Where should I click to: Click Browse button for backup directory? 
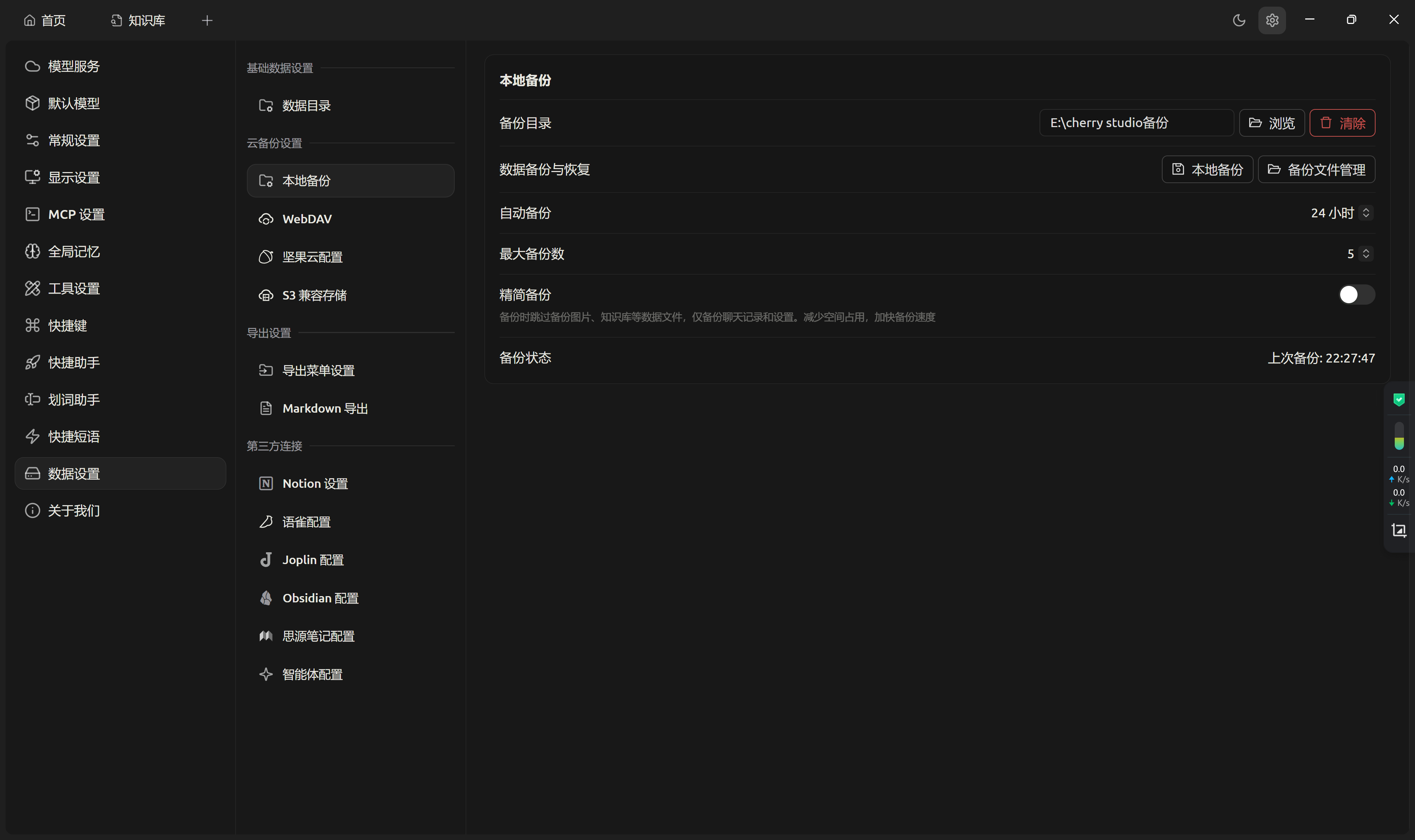(x=1271, y=123)
